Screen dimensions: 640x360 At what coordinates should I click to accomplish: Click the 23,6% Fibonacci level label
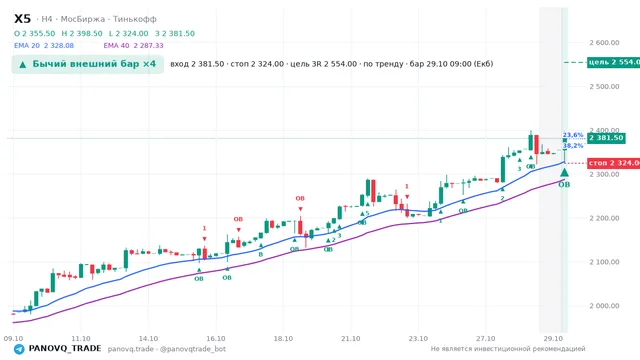coord(573,135)
